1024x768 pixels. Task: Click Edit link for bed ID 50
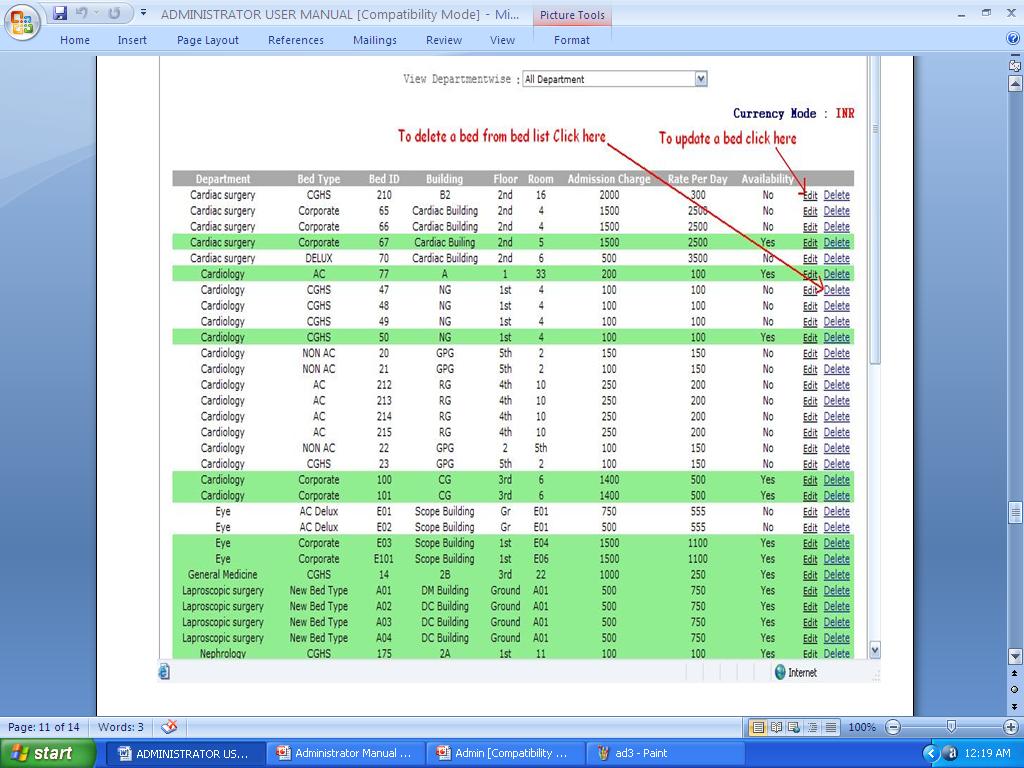click(810, 338)
